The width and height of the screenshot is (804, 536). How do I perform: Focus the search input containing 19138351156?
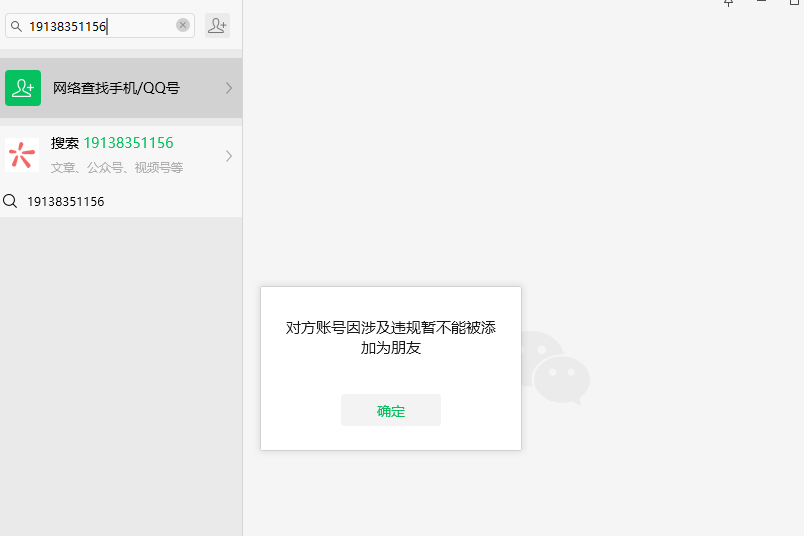coord(95,26)
